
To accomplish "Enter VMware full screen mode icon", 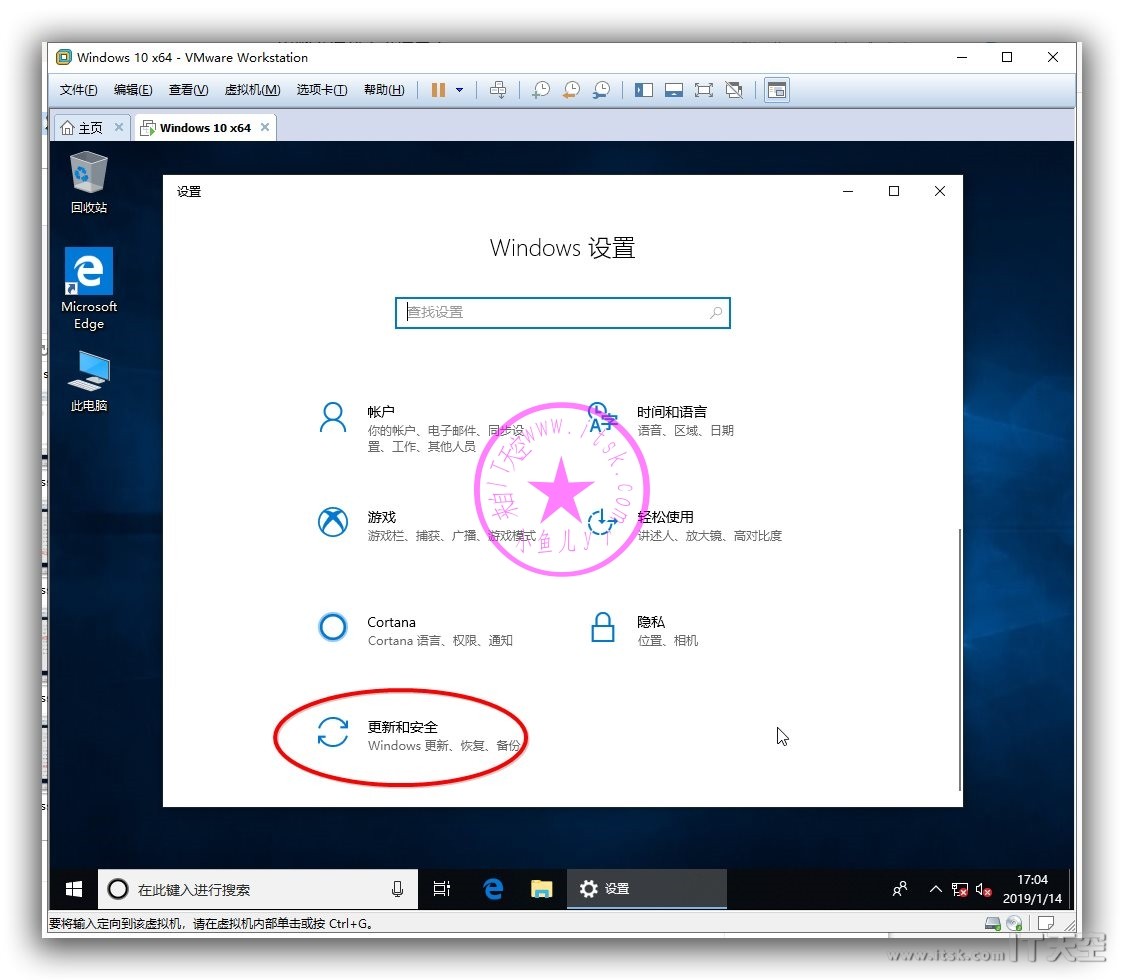I will pyautogui.click(x=704, y=90).
